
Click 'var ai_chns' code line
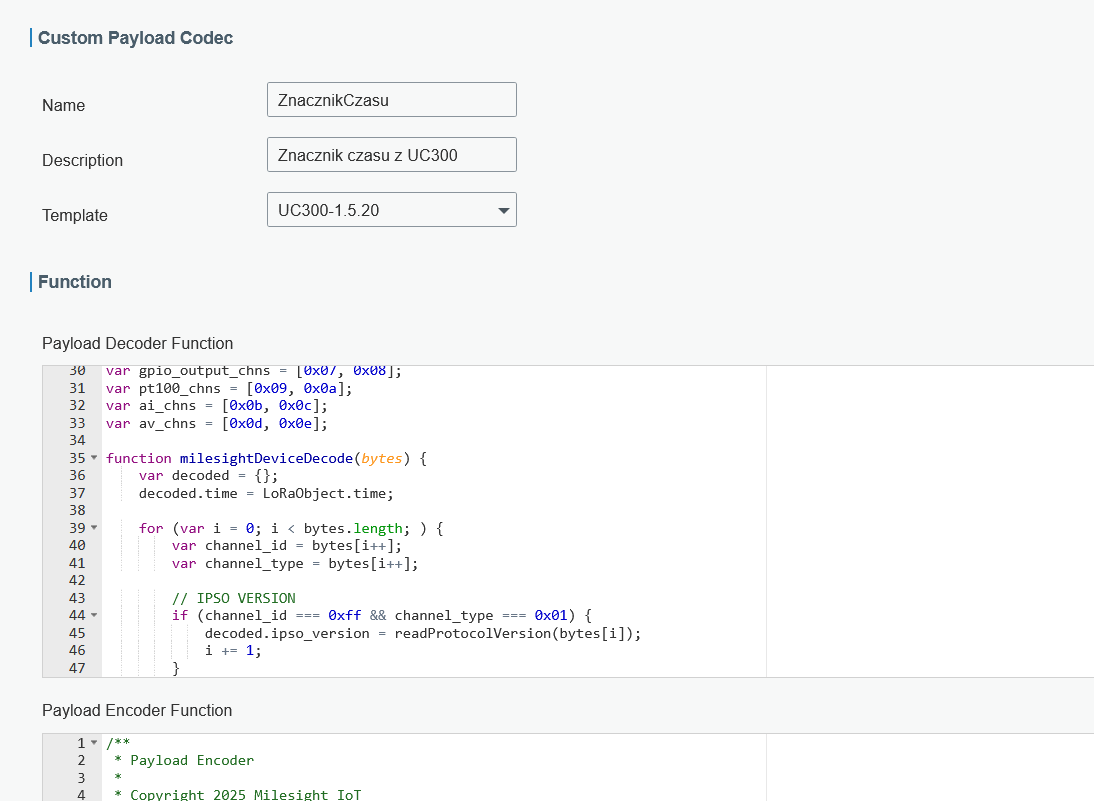216,405
